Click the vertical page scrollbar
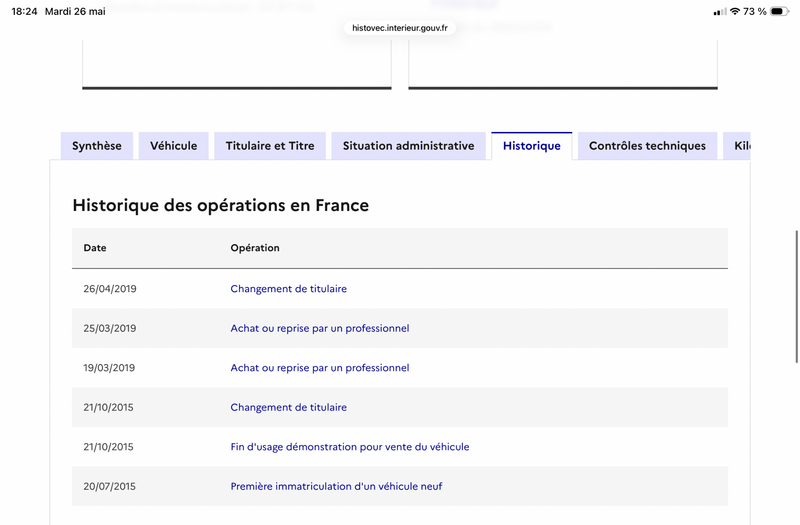This screenshot has width=800, height=525. tap(796, 297)
